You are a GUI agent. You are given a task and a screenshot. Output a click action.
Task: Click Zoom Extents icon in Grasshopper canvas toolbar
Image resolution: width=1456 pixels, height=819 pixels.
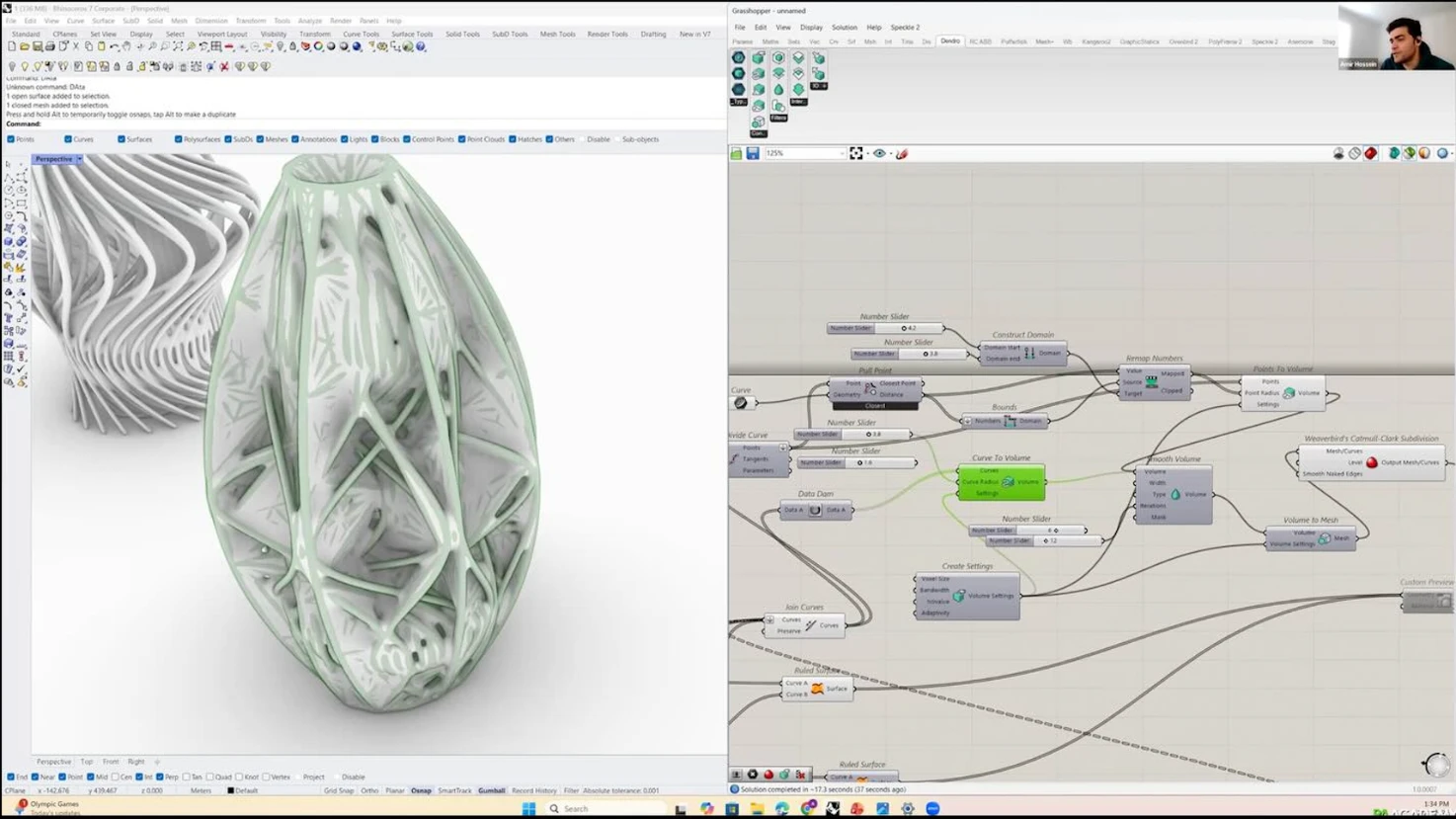[856, 154]
